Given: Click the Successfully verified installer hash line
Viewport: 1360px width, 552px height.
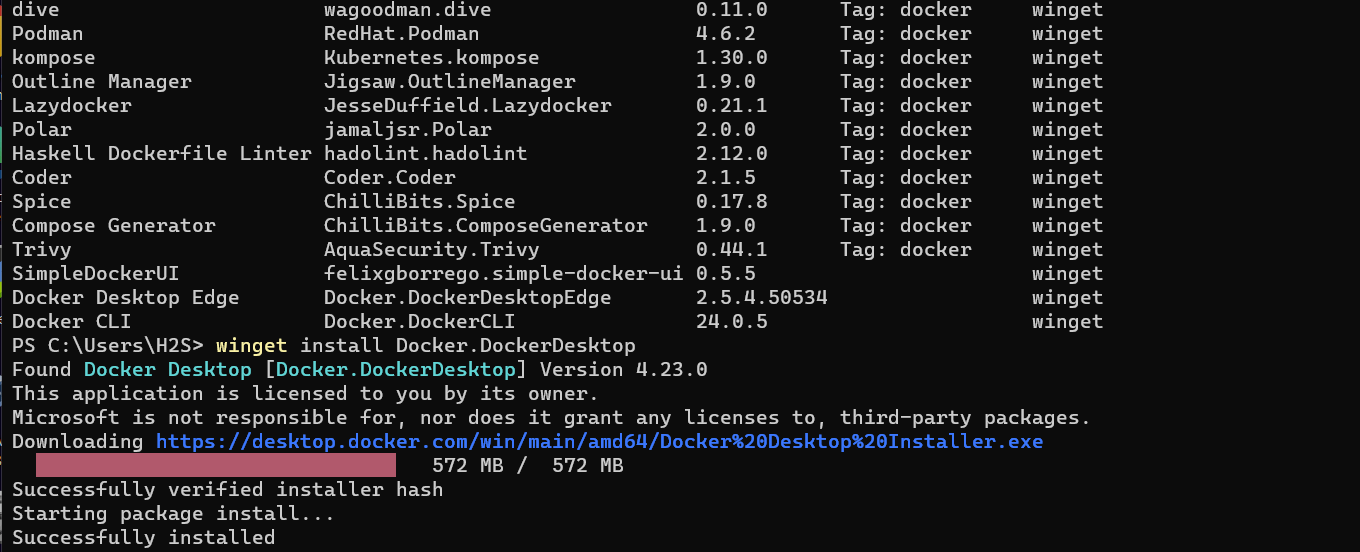Looking at the screenshot, I should pyautogui.click(x=227, y=490).
